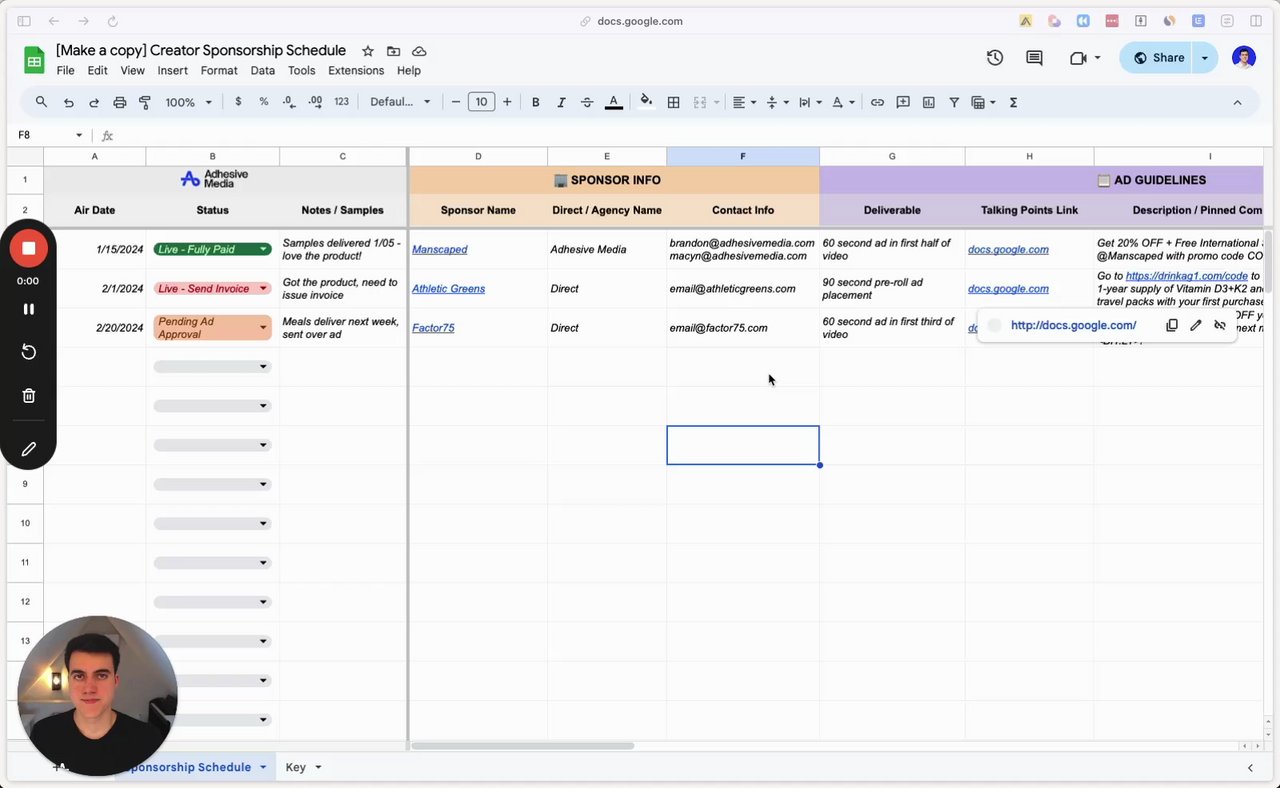Collapse the toolbar with the chevron
Viewport: 1280px width, 788px height.
[1237, 102]
